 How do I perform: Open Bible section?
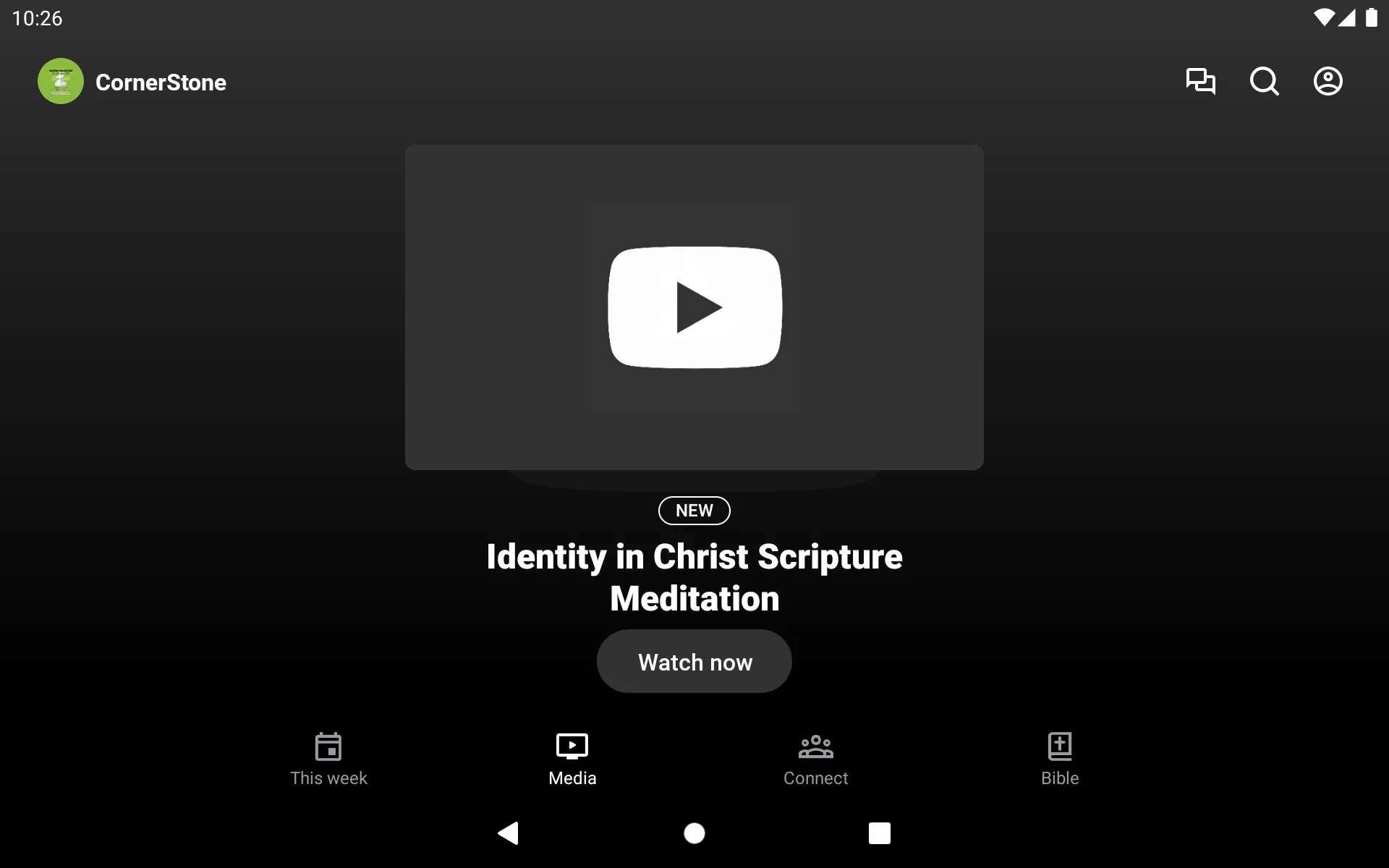pos(1059,759)
